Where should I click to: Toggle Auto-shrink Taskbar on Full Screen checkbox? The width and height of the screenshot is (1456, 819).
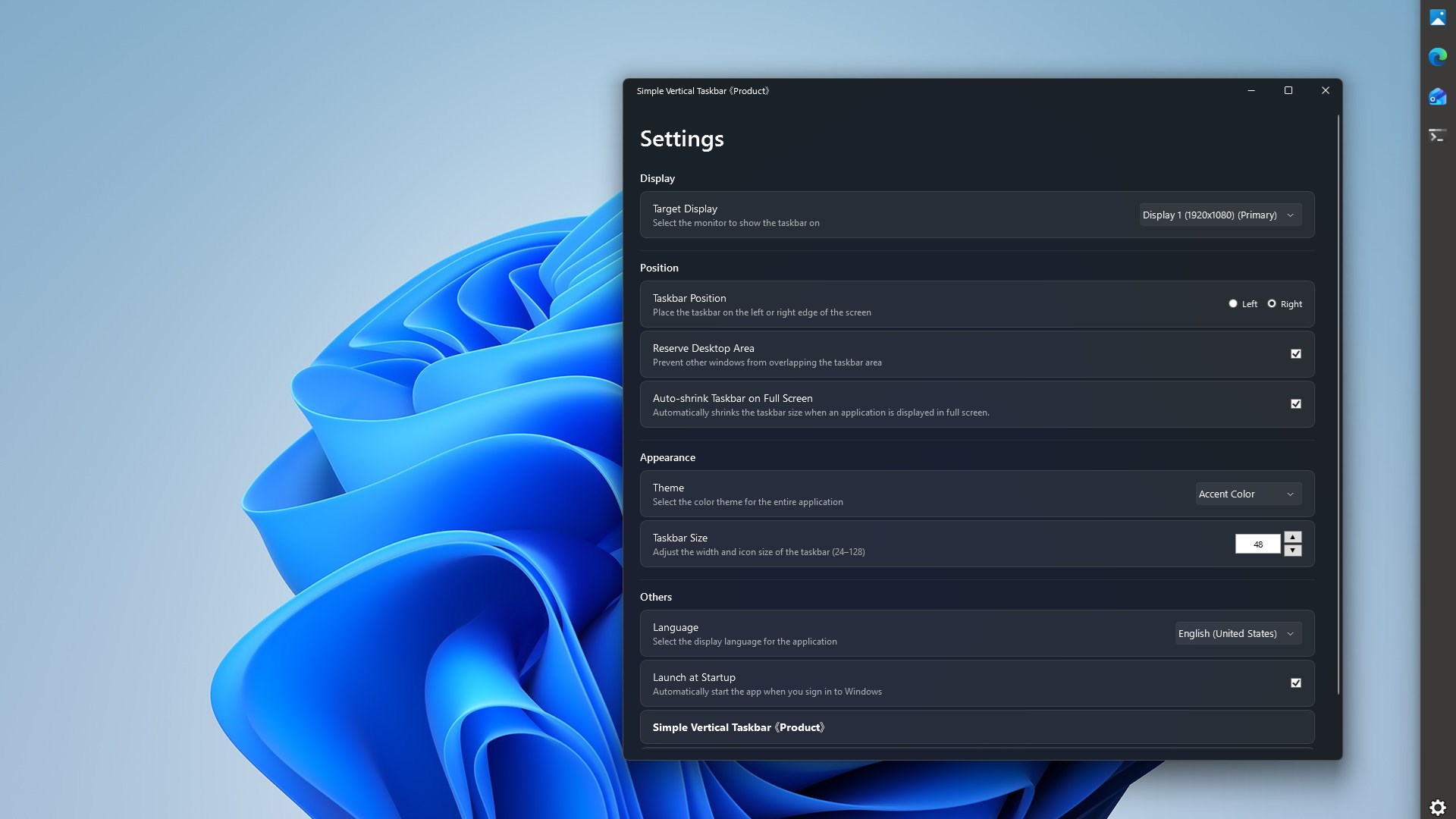(x=1296, y=403)
